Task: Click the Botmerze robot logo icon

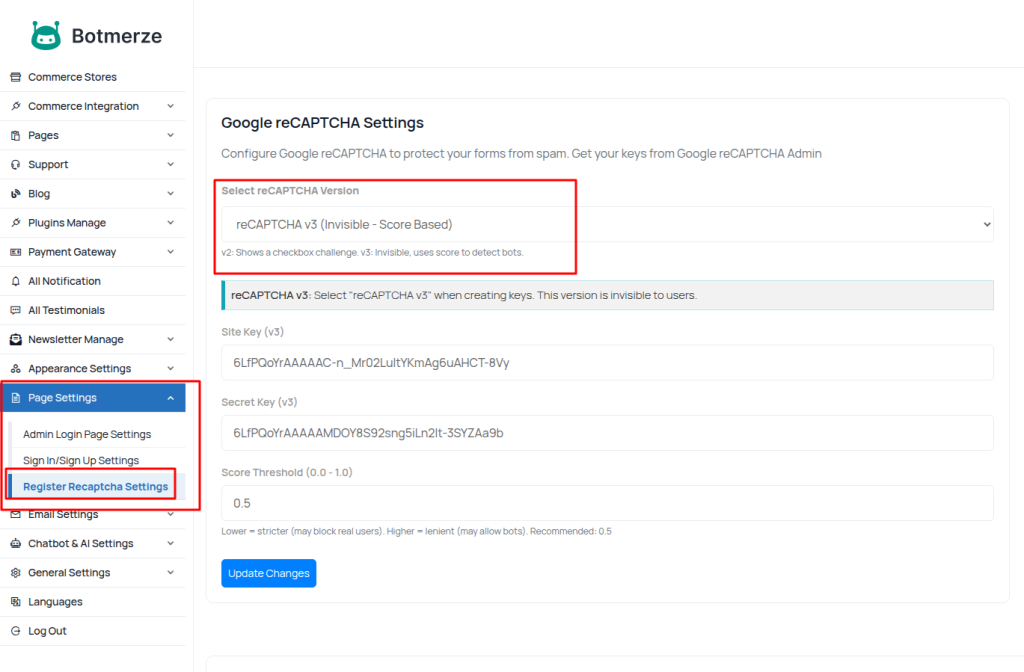Action: coord(46,36)
